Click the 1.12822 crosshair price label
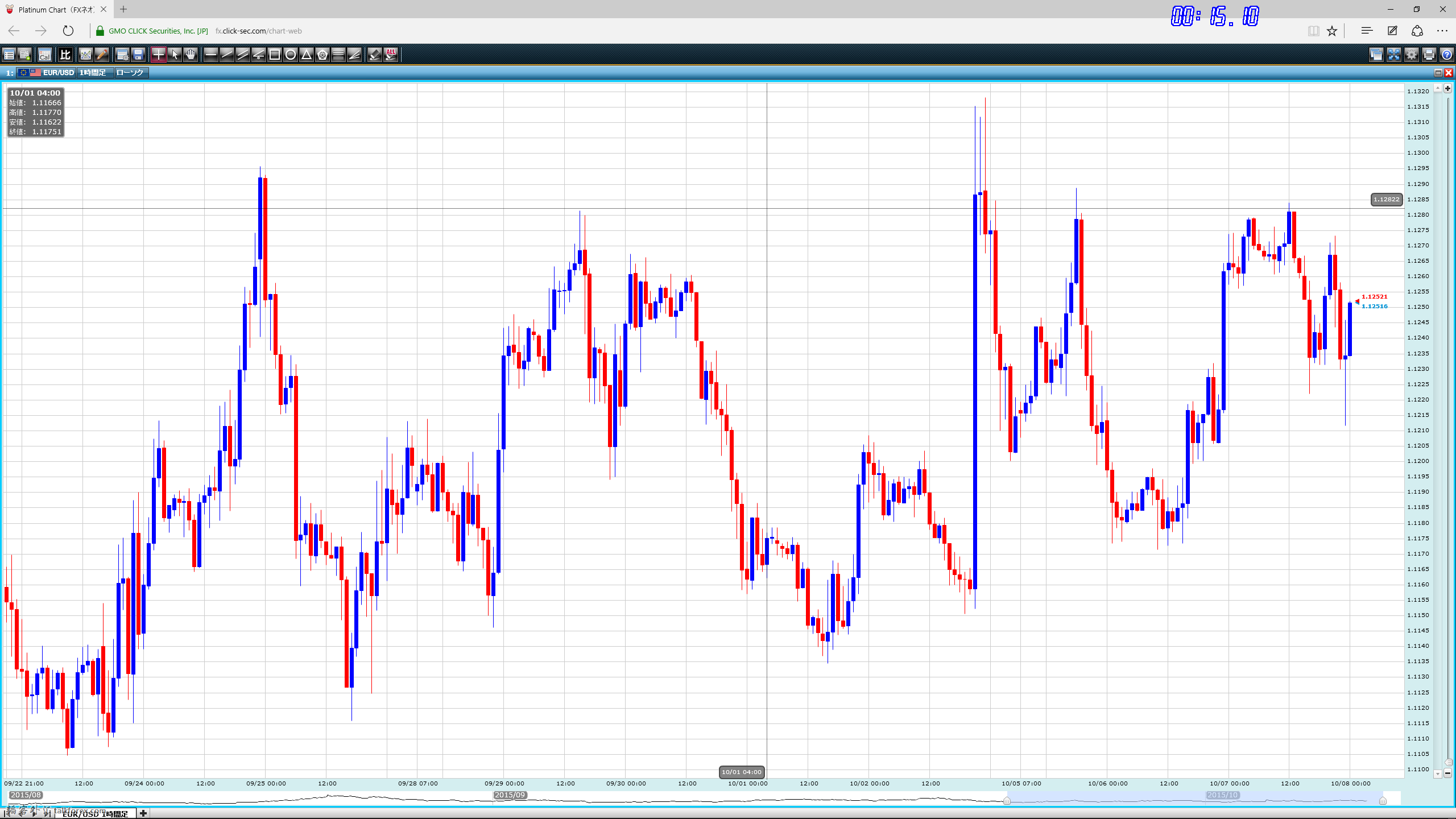 point(1387,200)
